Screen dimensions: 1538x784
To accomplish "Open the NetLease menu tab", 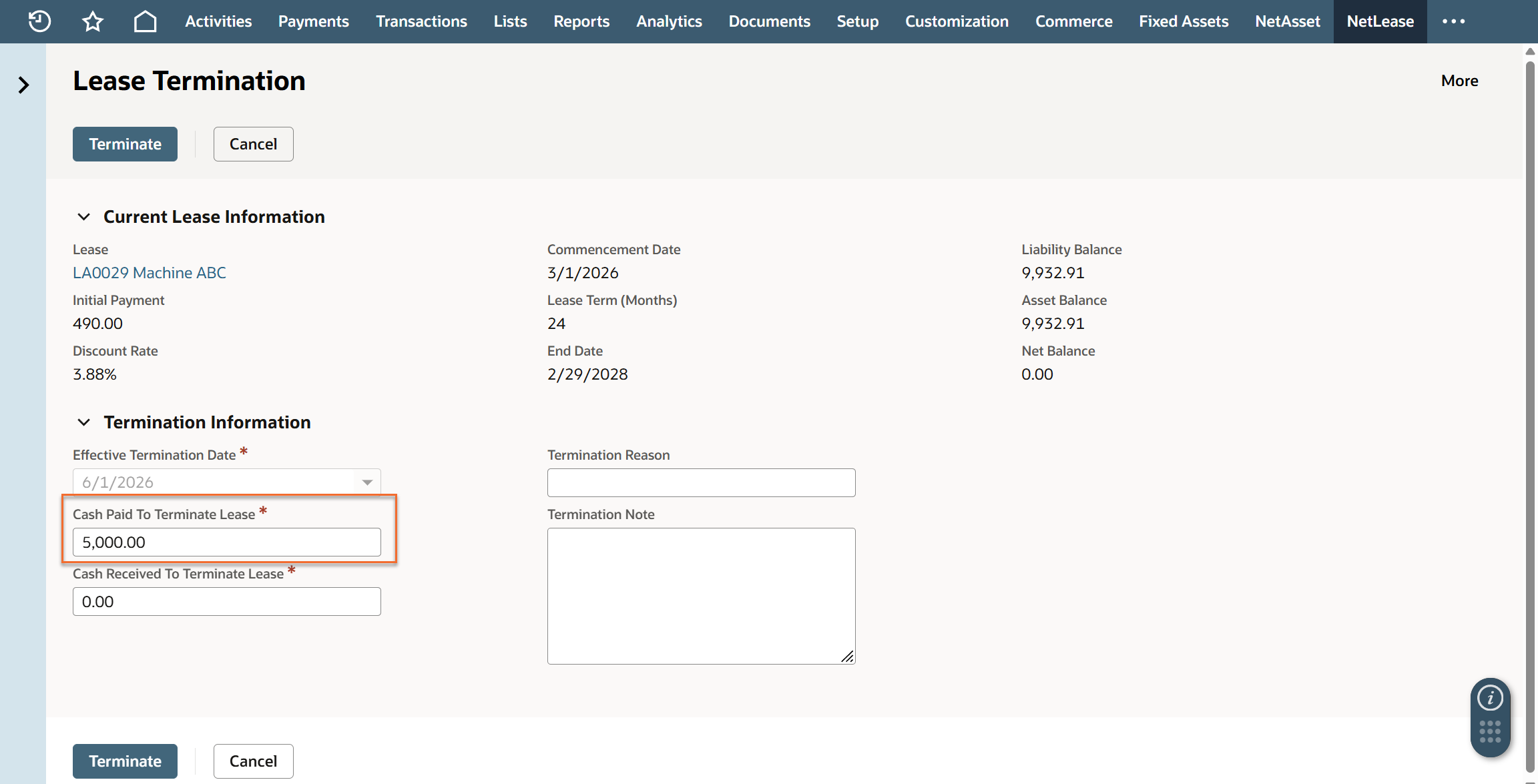I will pos(1380,21).
